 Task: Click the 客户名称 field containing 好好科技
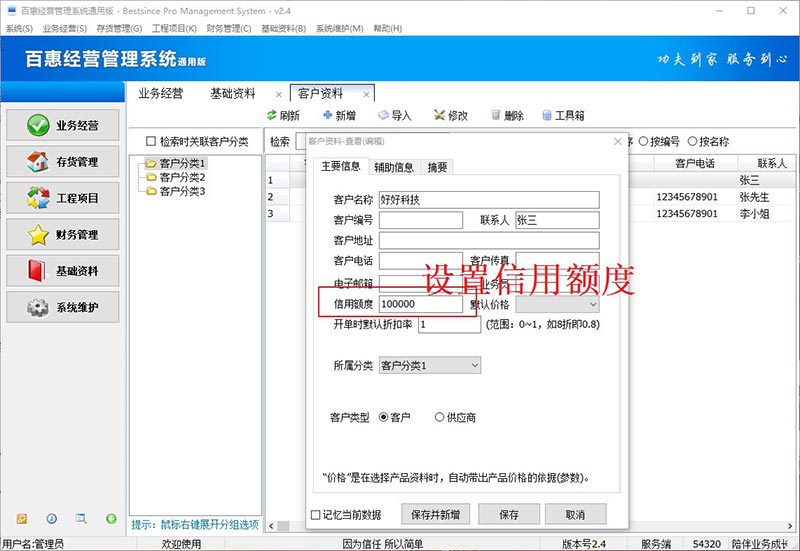[489, 199]
